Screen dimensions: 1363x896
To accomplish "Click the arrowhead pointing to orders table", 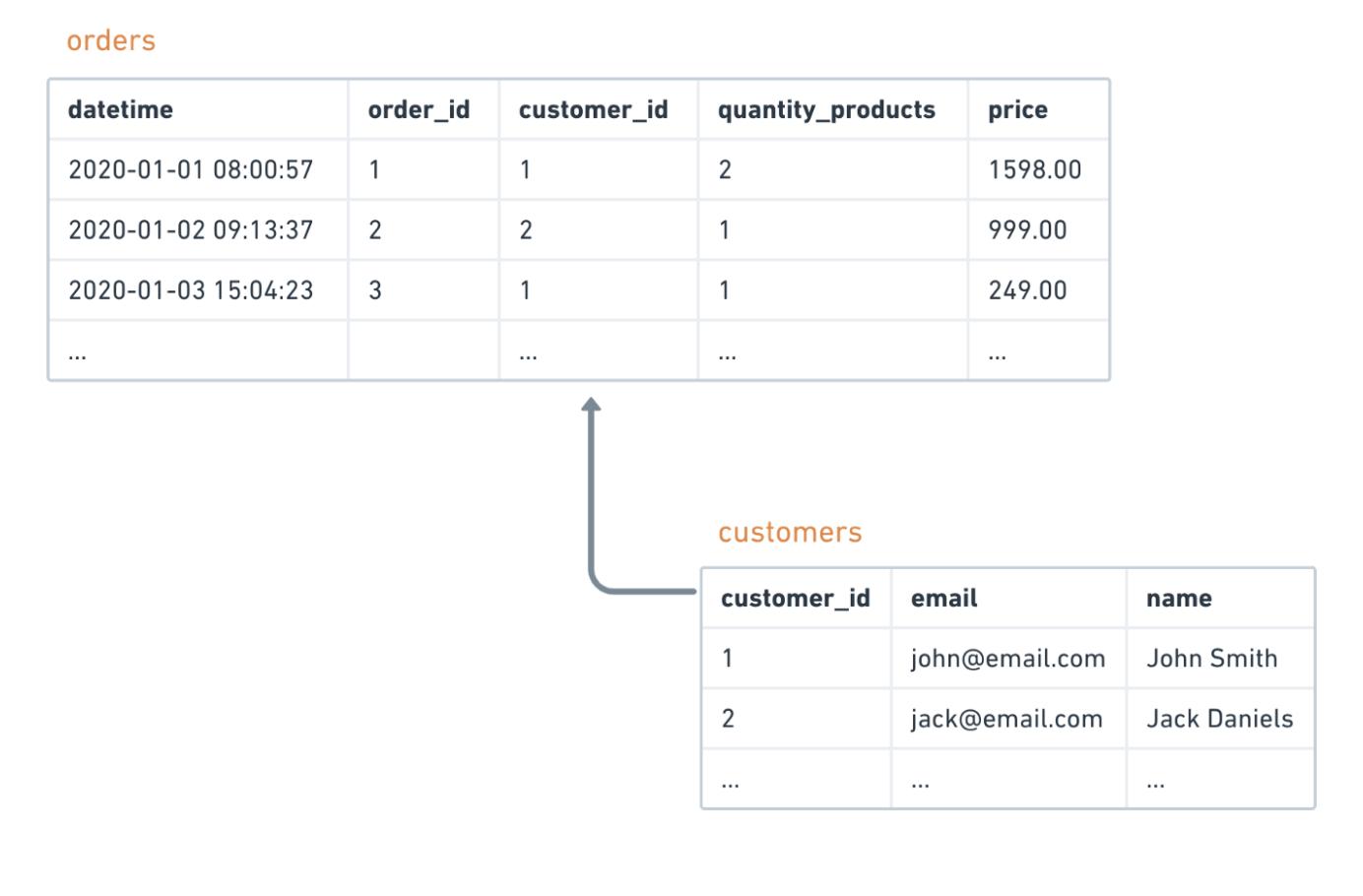I will pos(591,404).
